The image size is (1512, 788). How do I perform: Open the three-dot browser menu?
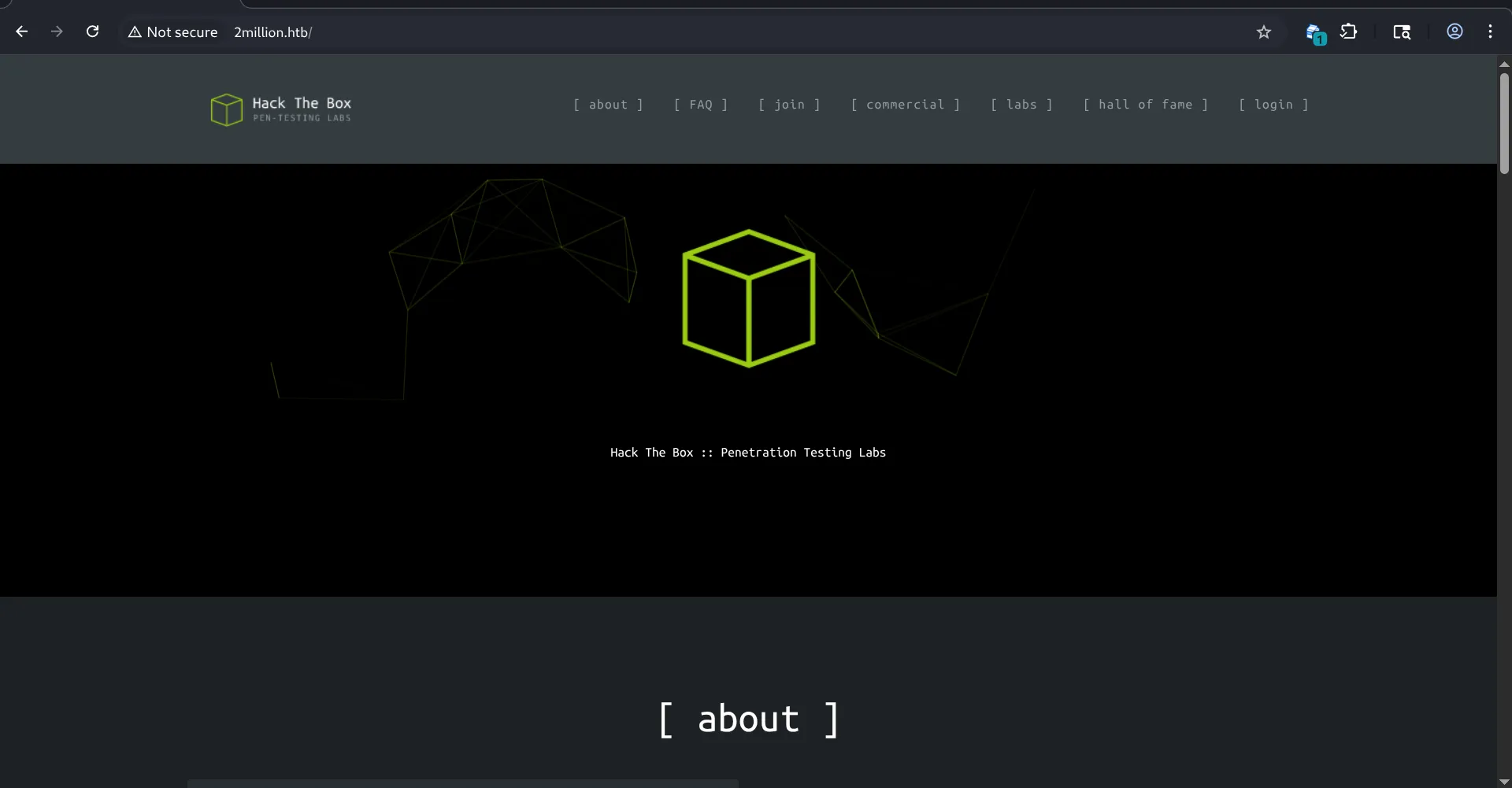point(1490,31)
